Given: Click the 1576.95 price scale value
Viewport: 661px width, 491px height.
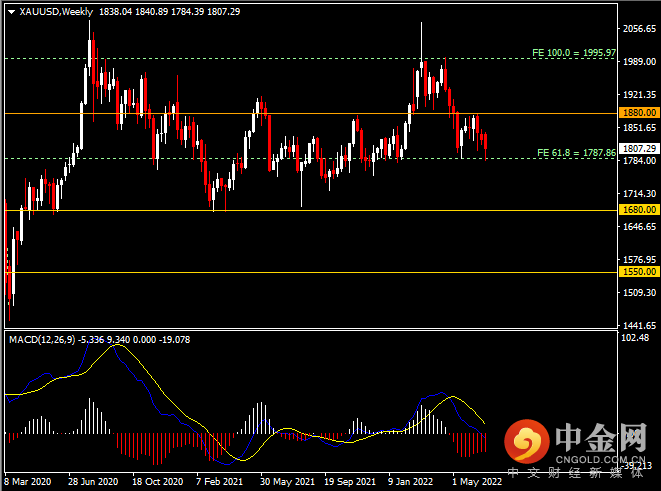Looking at the screenshot, I should pos(640,259).
